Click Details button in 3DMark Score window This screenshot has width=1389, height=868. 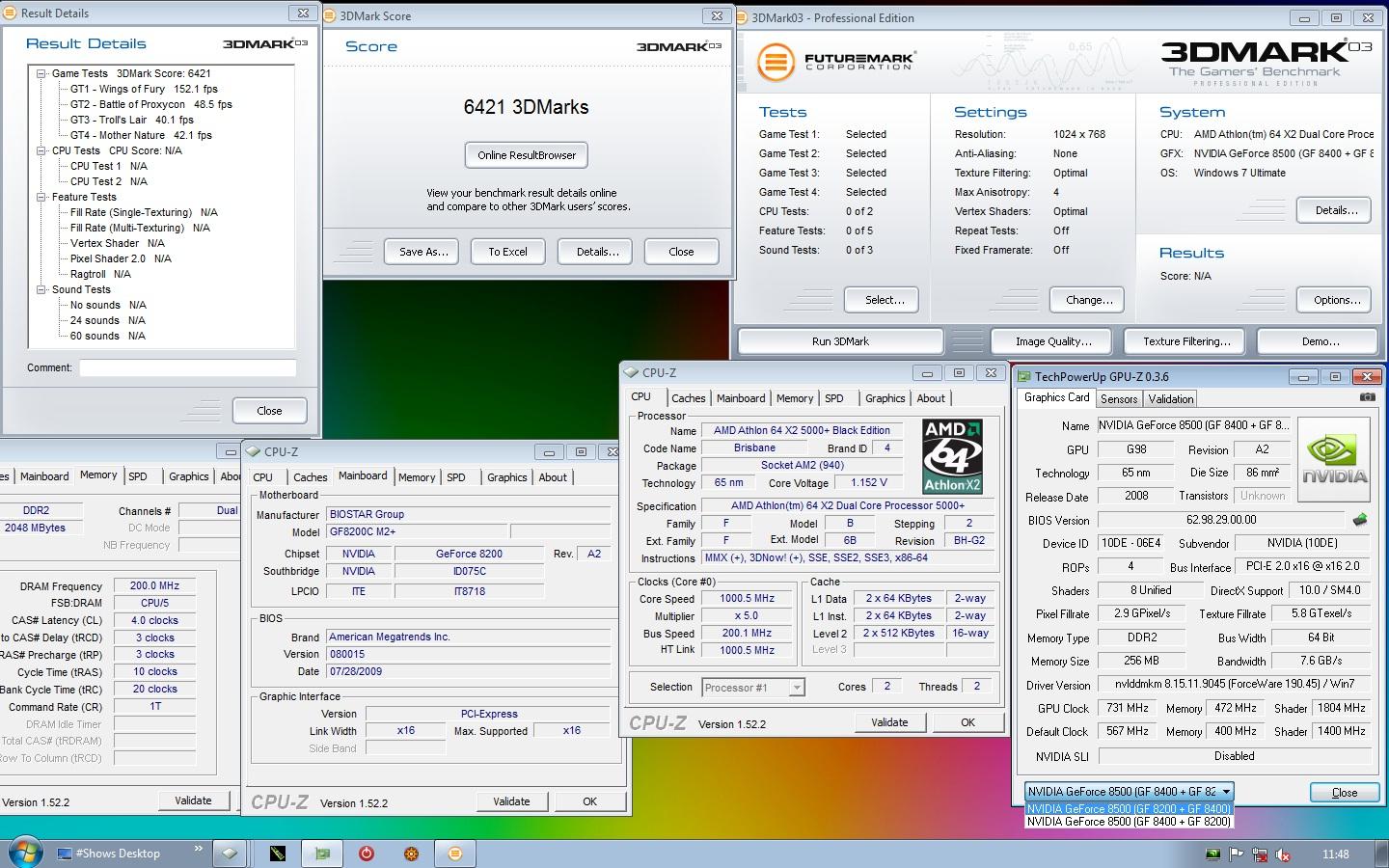tap(597, 252)
